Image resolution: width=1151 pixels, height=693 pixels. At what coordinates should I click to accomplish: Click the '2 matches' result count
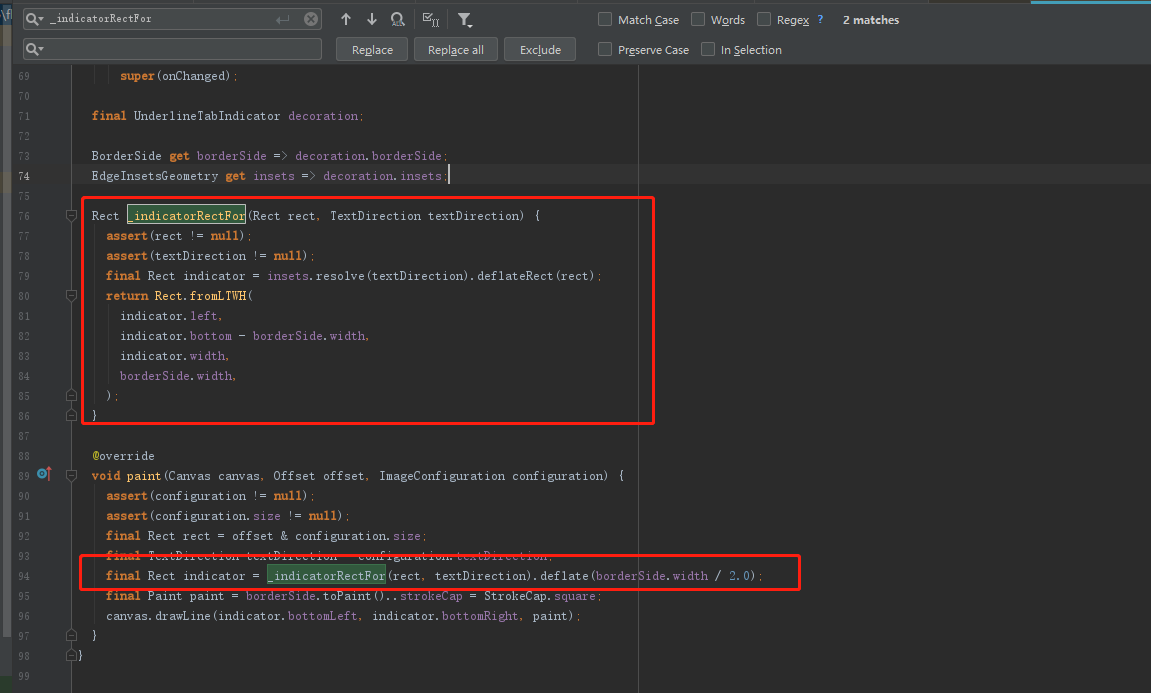tap(871, 20)
